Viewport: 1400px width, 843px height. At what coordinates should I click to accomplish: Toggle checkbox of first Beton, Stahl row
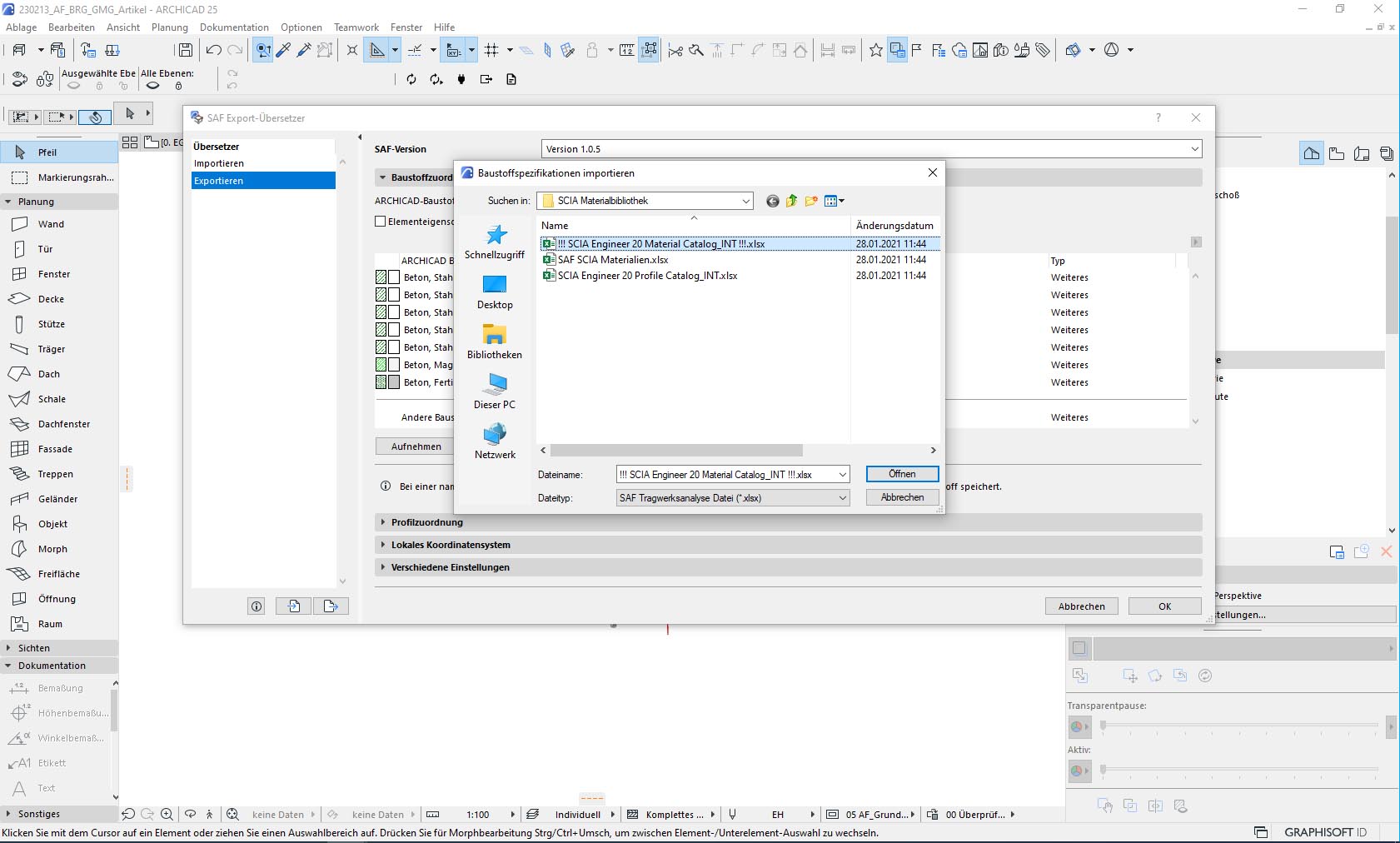click(x=394, y=277)
